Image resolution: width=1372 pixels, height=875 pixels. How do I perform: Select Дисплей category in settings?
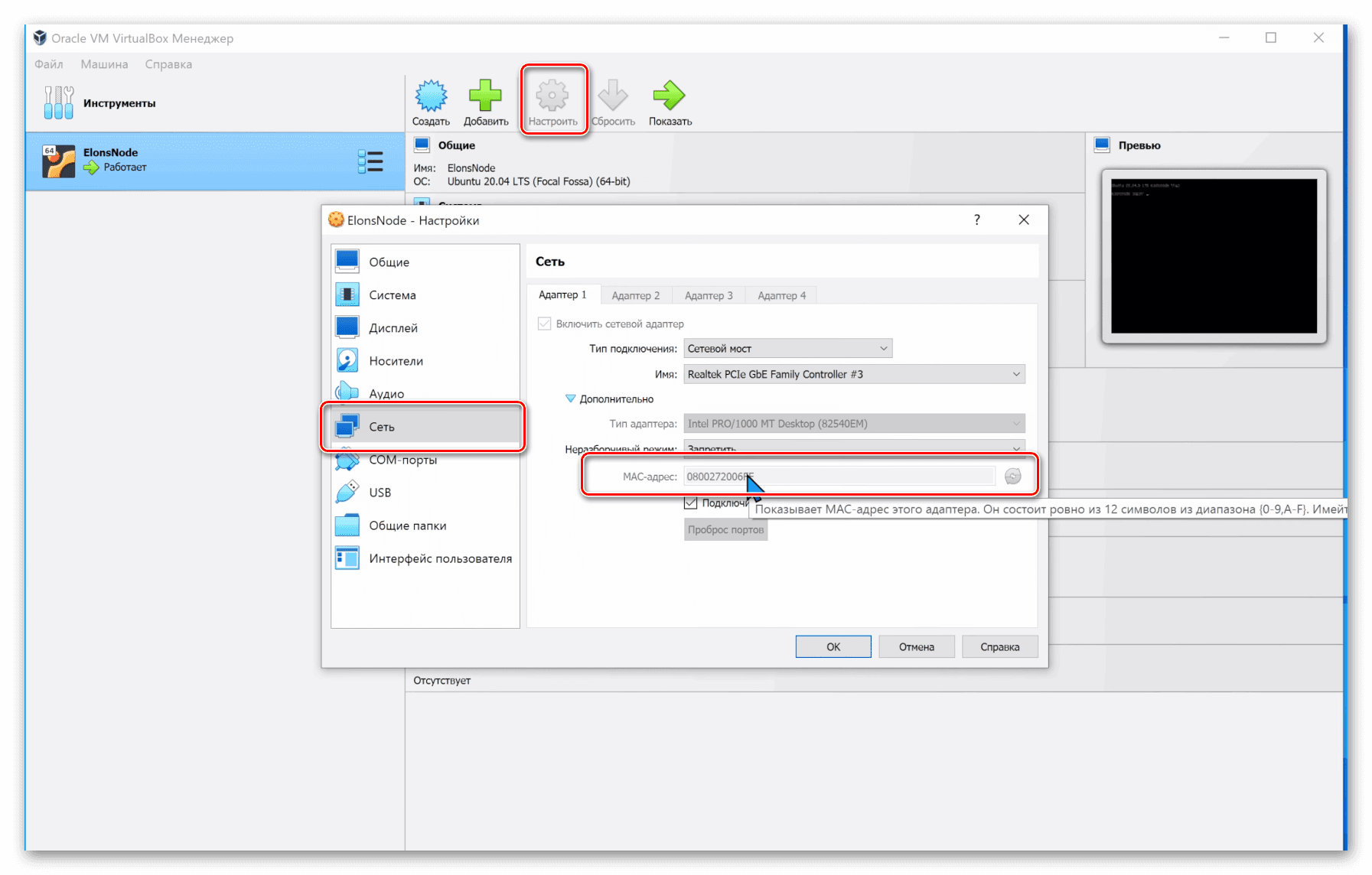(x=425, y=327)
